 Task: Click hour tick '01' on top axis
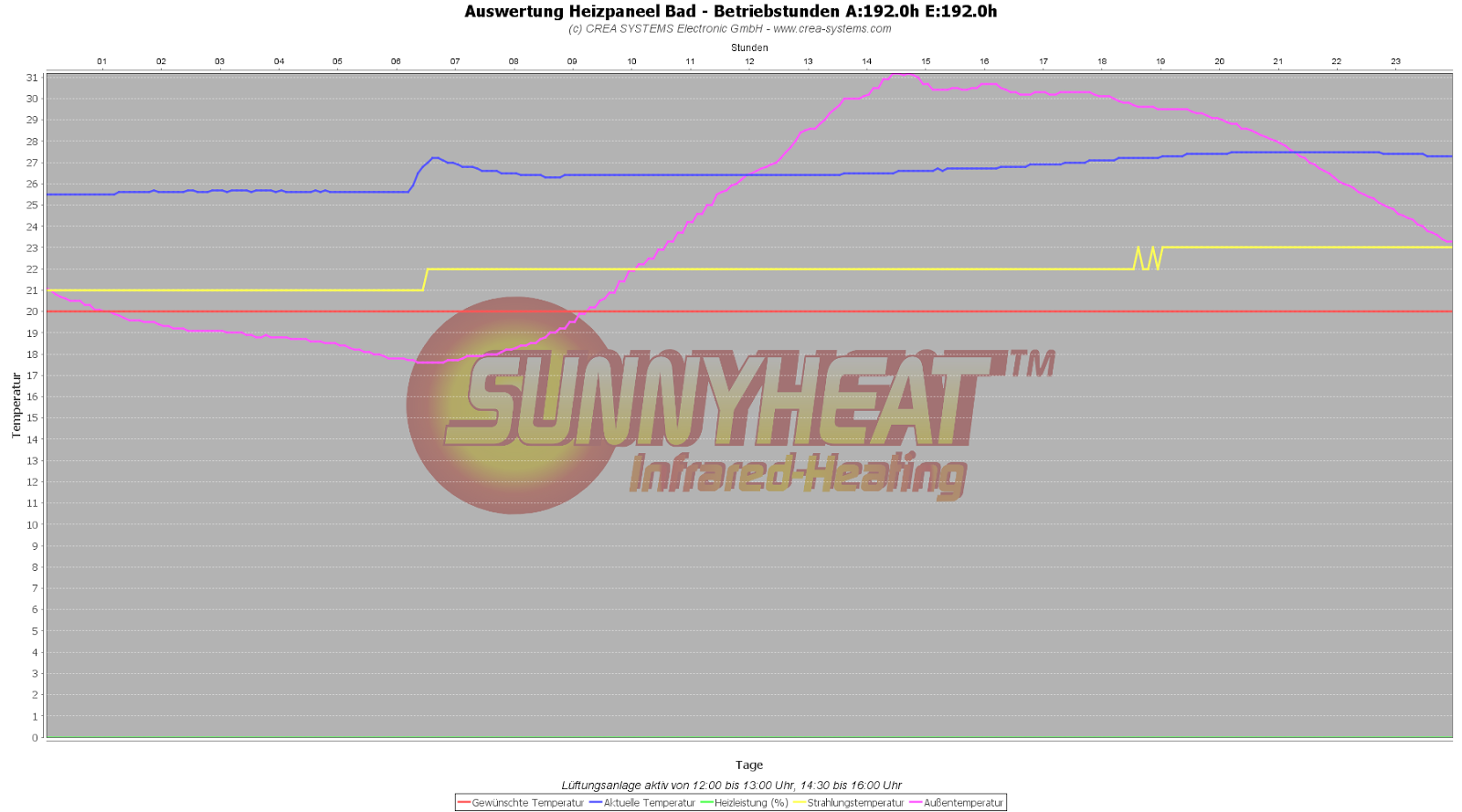pos(102,61)
